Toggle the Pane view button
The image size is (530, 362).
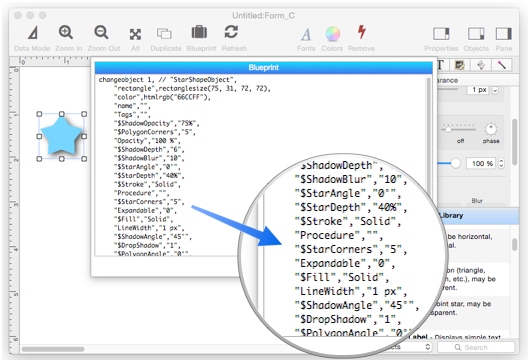pos(504,34)
